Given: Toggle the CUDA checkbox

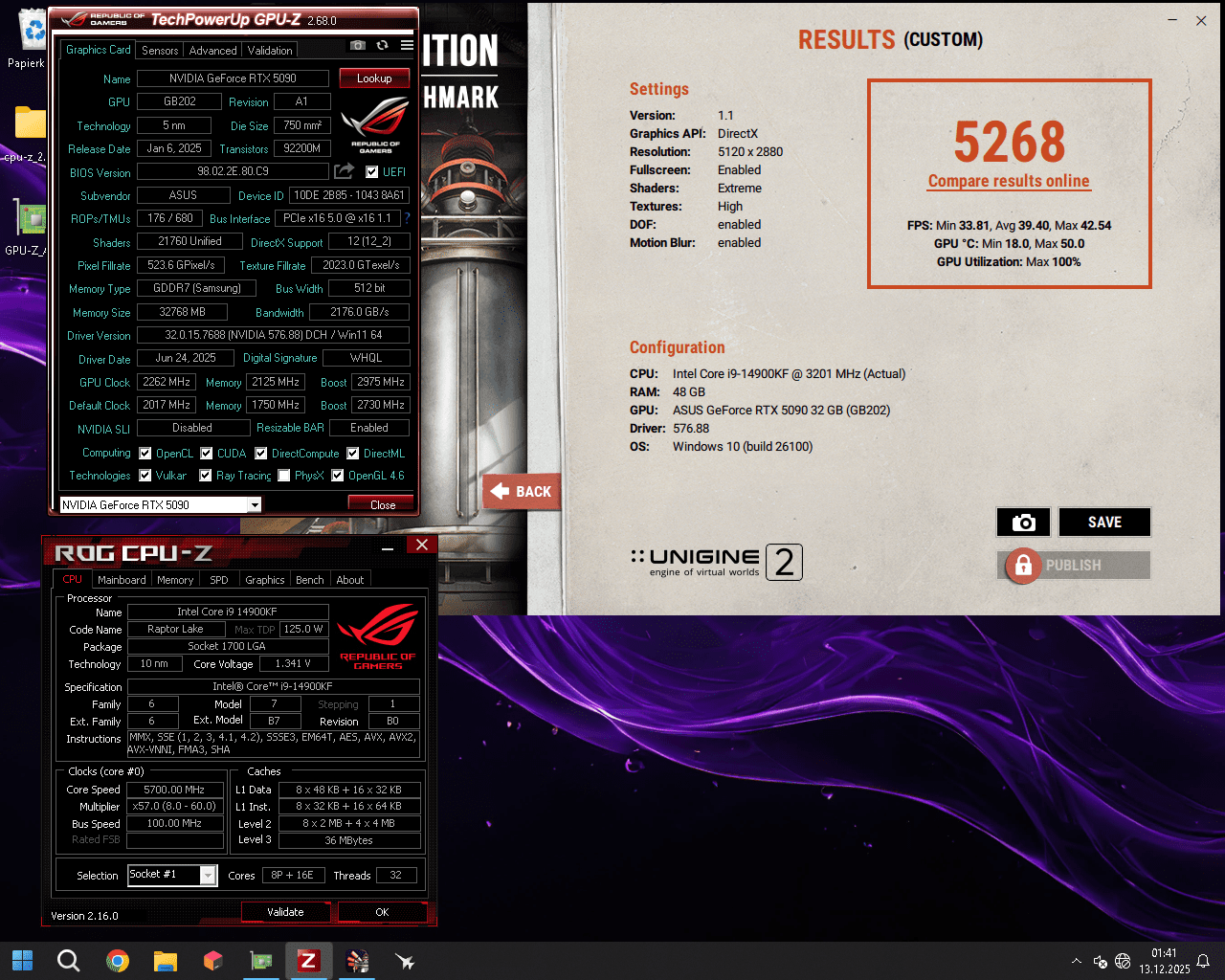Looking at the screenshot, I should (x=206, y=454).
